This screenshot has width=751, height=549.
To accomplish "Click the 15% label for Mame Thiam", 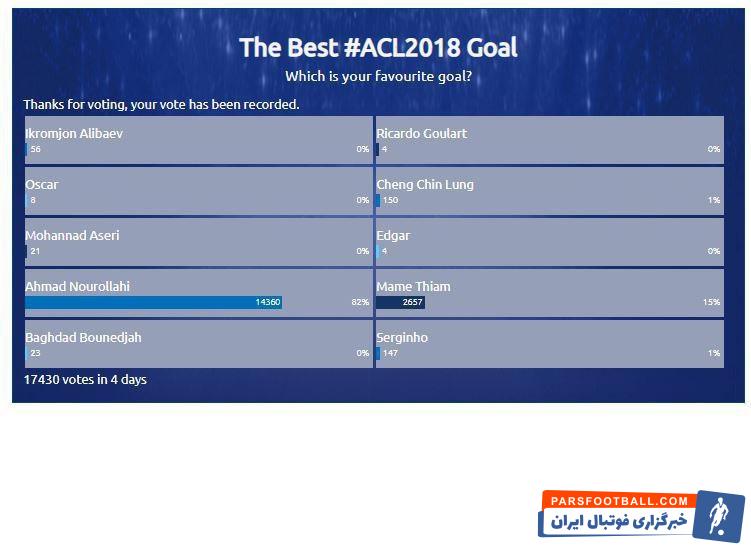I will pyautogui.click(x=711, y=302).
